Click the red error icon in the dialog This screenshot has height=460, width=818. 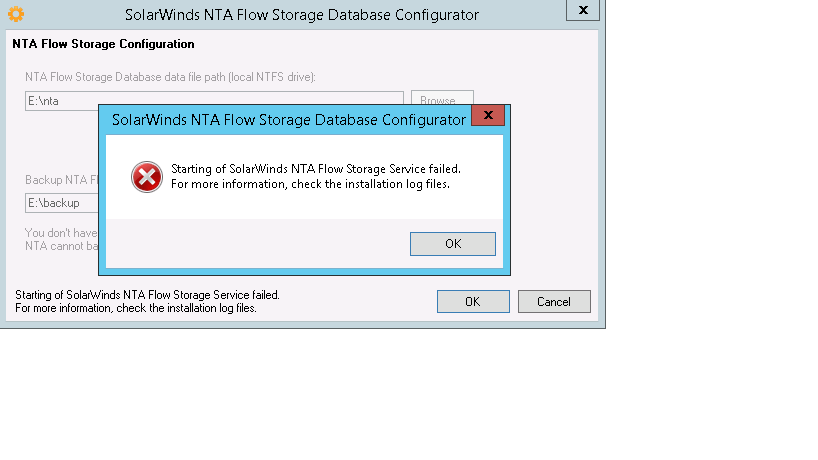(146, 177)
